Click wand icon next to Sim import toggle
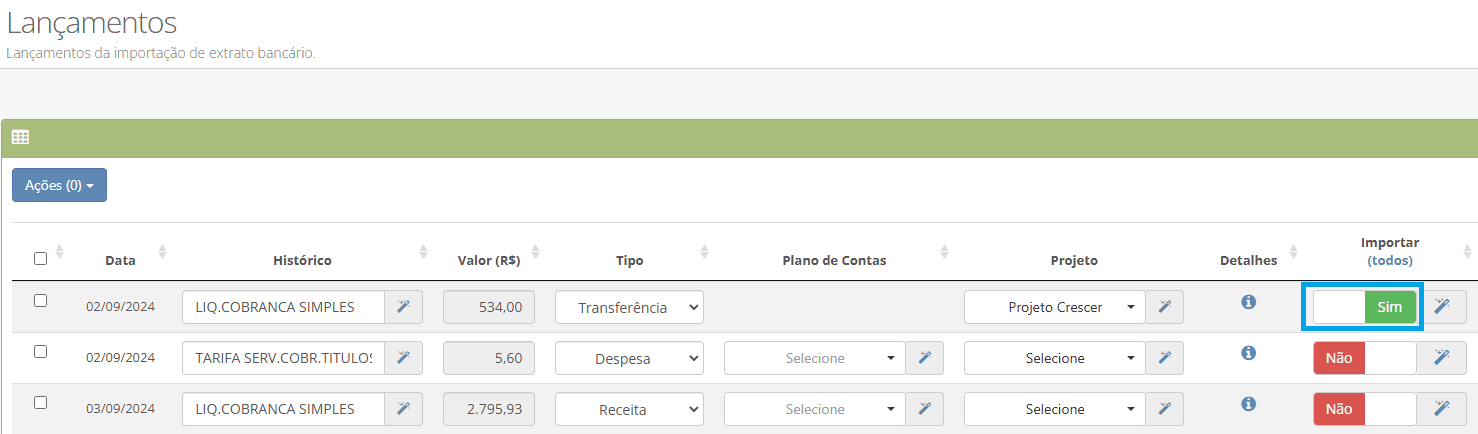This screenshot has width=1478, height=434. click(x=1442, y=307)
